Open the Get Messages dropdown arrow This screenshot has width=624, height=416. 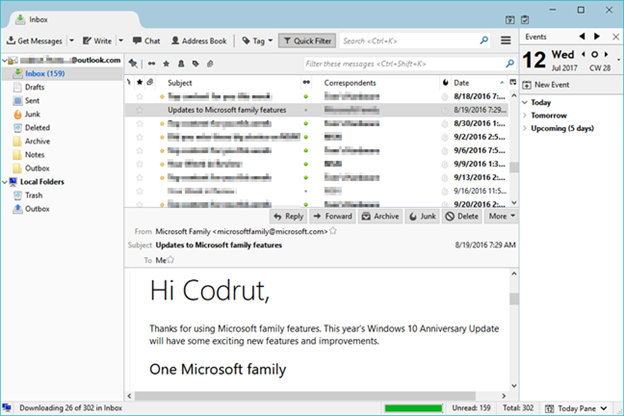(x=71, y=41)
